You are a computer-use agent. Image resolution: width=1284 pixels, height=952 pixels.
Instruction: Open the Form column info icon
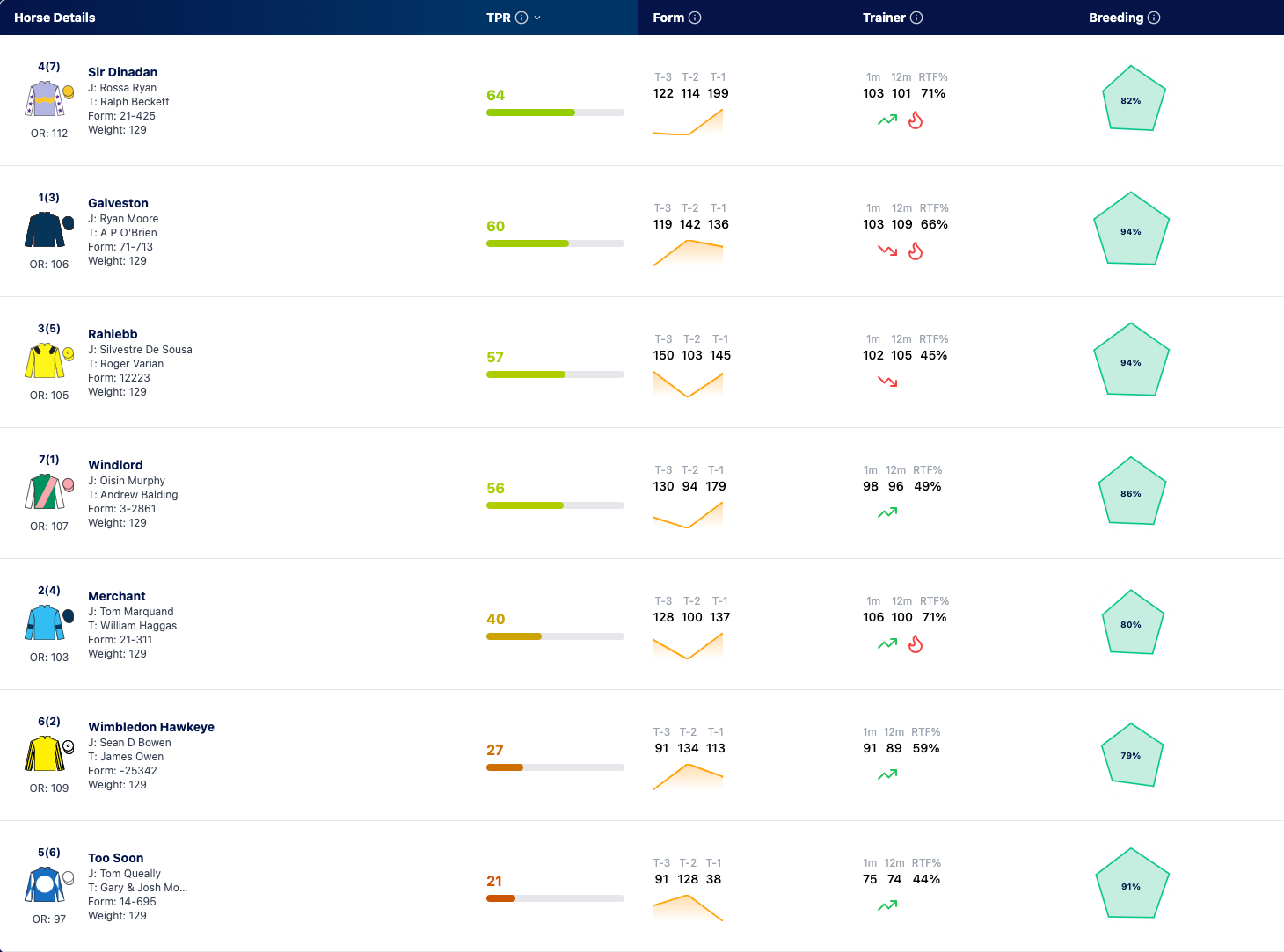point(695,18)
